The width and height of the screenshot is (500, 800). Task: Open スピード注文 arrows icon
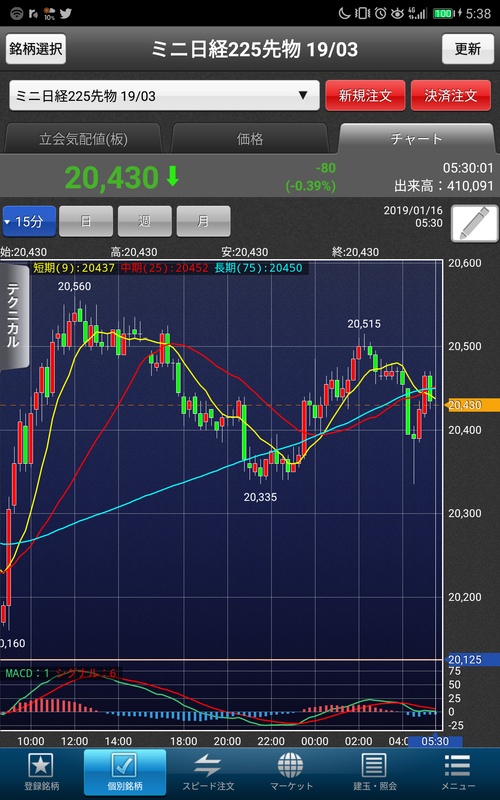tap(208, 765)
